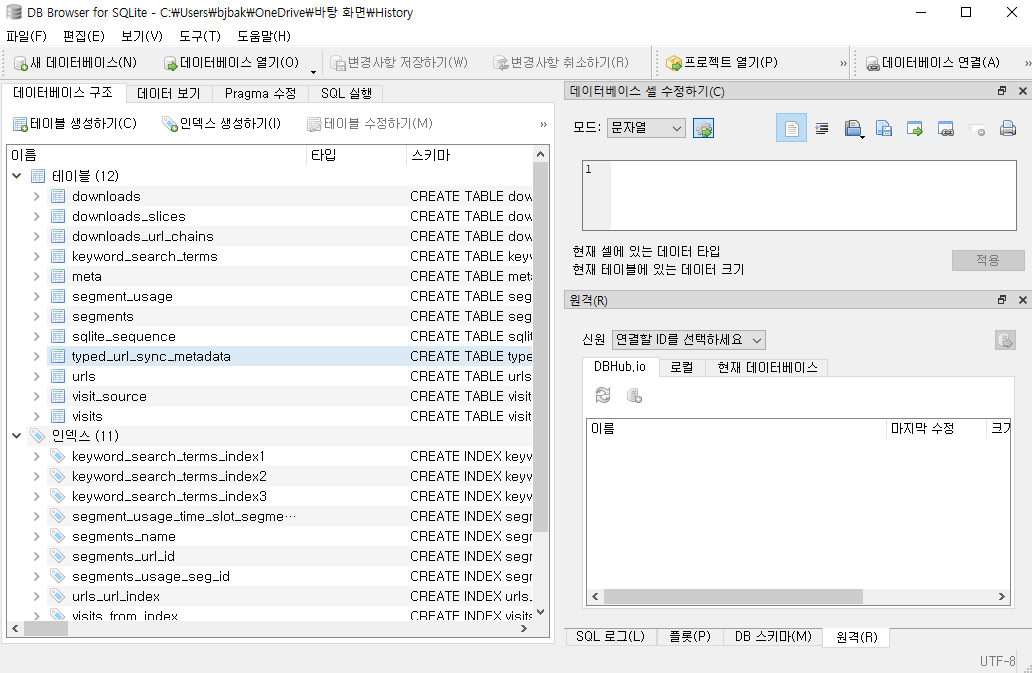The image size is (1032, 673).
Task: Expand the downloads table row
Action: coord(37,196)
